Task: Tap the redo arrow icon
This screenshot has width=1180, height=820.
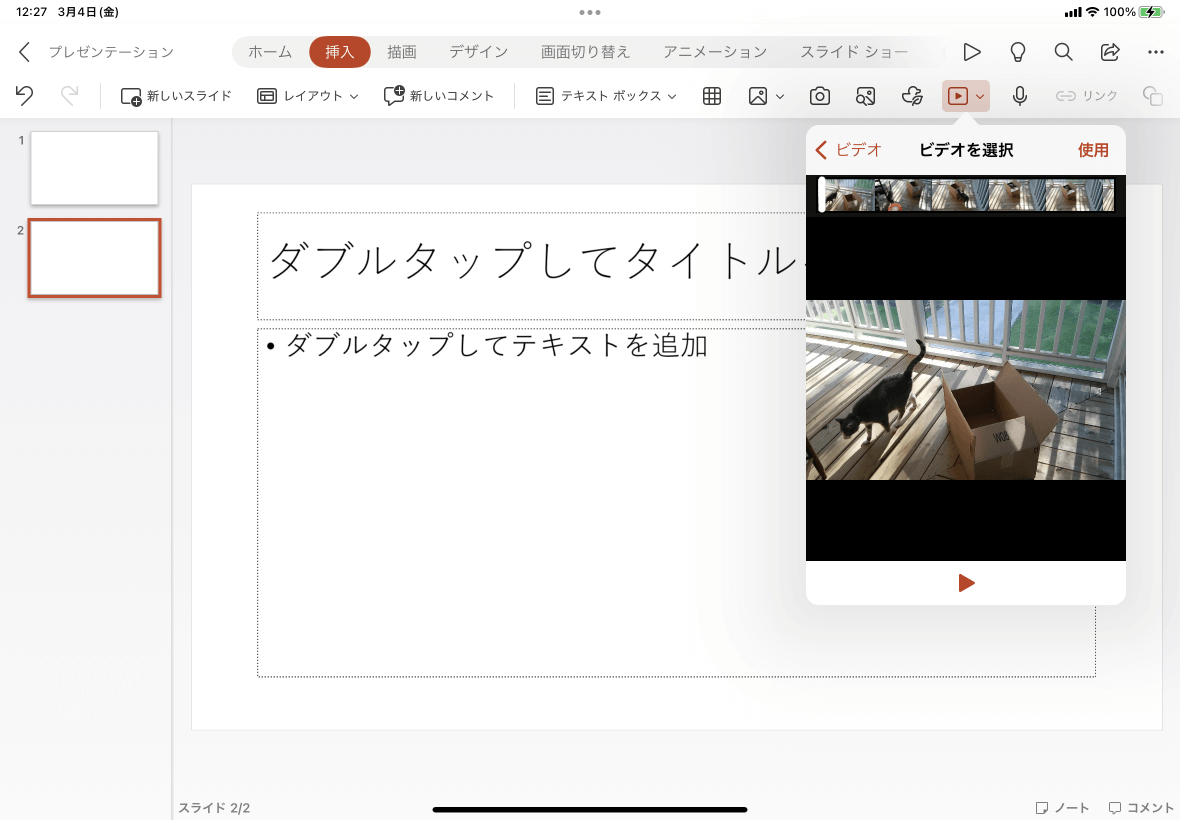Action: tap(69, 96)
